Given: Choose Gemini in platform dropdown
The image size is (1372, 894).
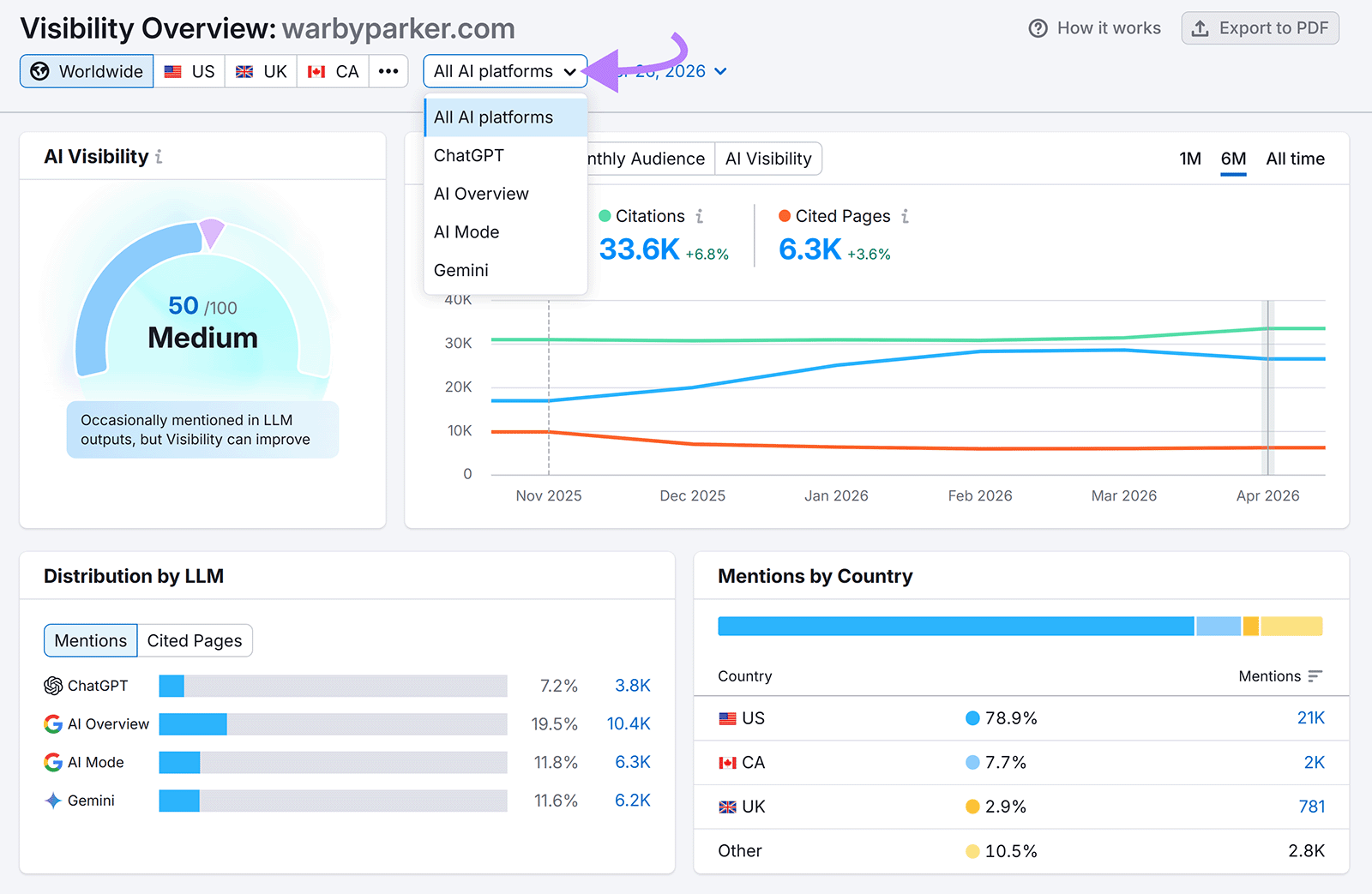Looking at the screenshot, I should [x=505, y=270].
